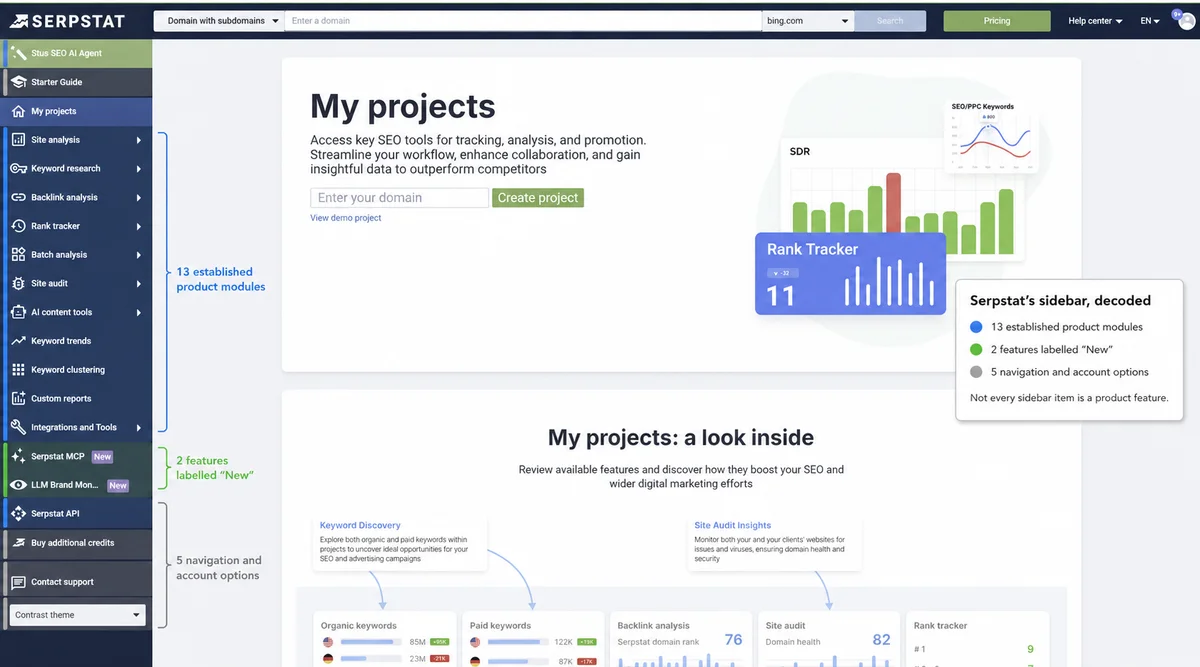This screenshot has width=1200, height=667.
Task: Open the Keyword Discovery link
Action: [x=360, y=525]
